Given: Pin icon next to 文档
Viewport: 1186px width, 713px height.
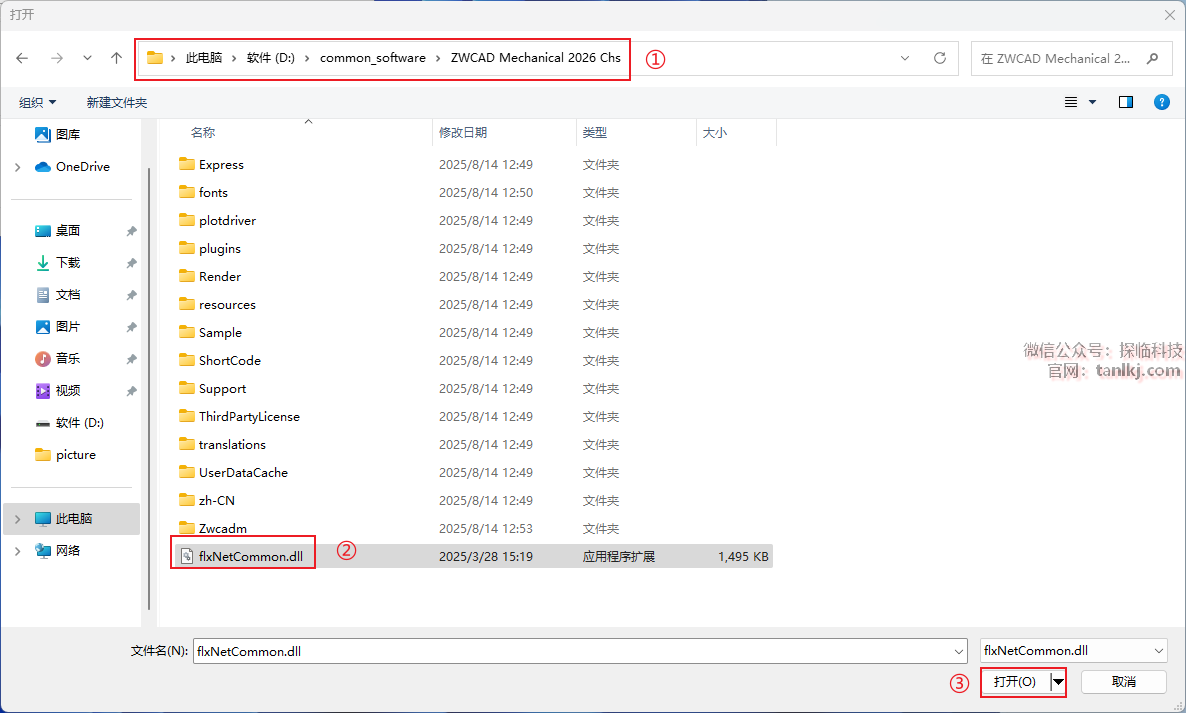Looking at the screenshot, I should point(132,295).
